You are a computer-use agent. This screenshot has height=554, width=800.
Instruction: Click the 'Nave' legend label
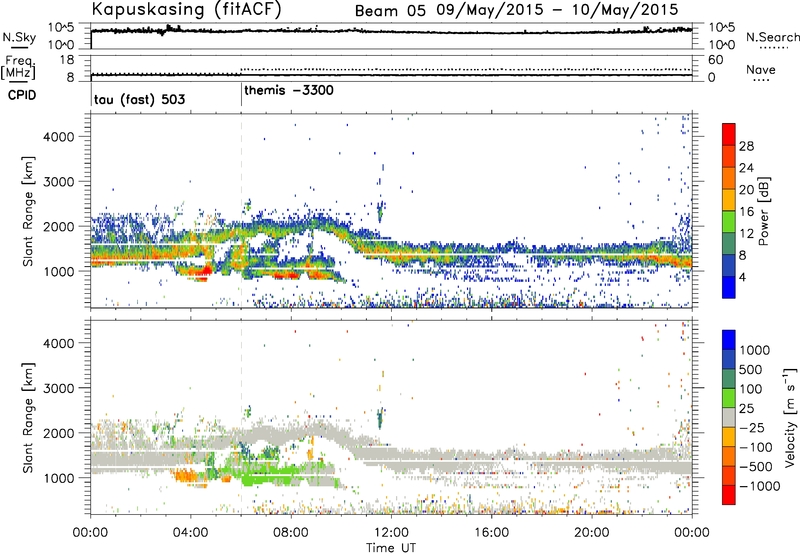click(761, 69)
